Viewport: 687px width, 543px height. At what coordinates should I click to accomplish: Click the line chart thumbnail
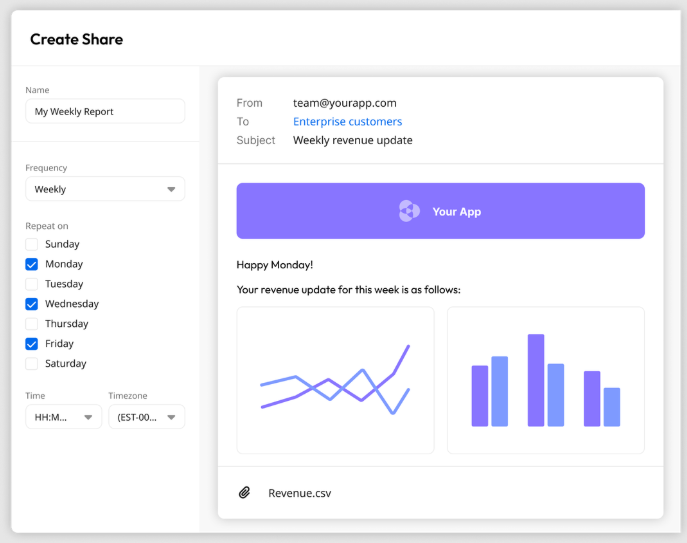tap(335, 380)
